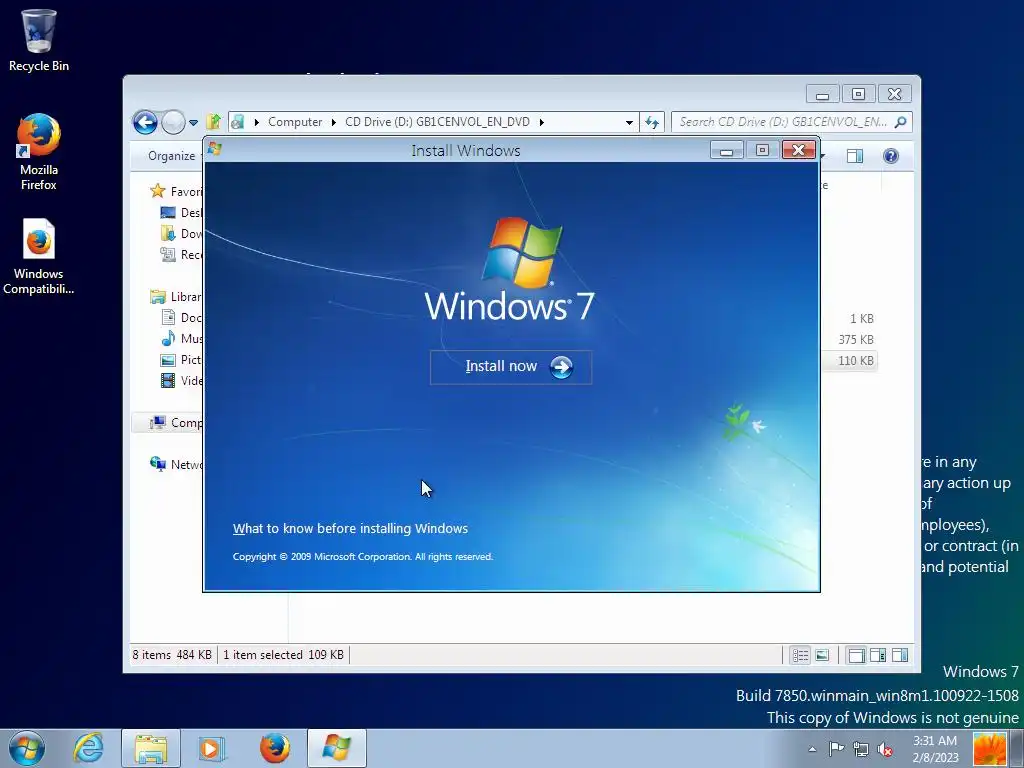This screenshot has width=1024, height=768.
Task: Click Install now button
Action: click(x=511, y=367)
